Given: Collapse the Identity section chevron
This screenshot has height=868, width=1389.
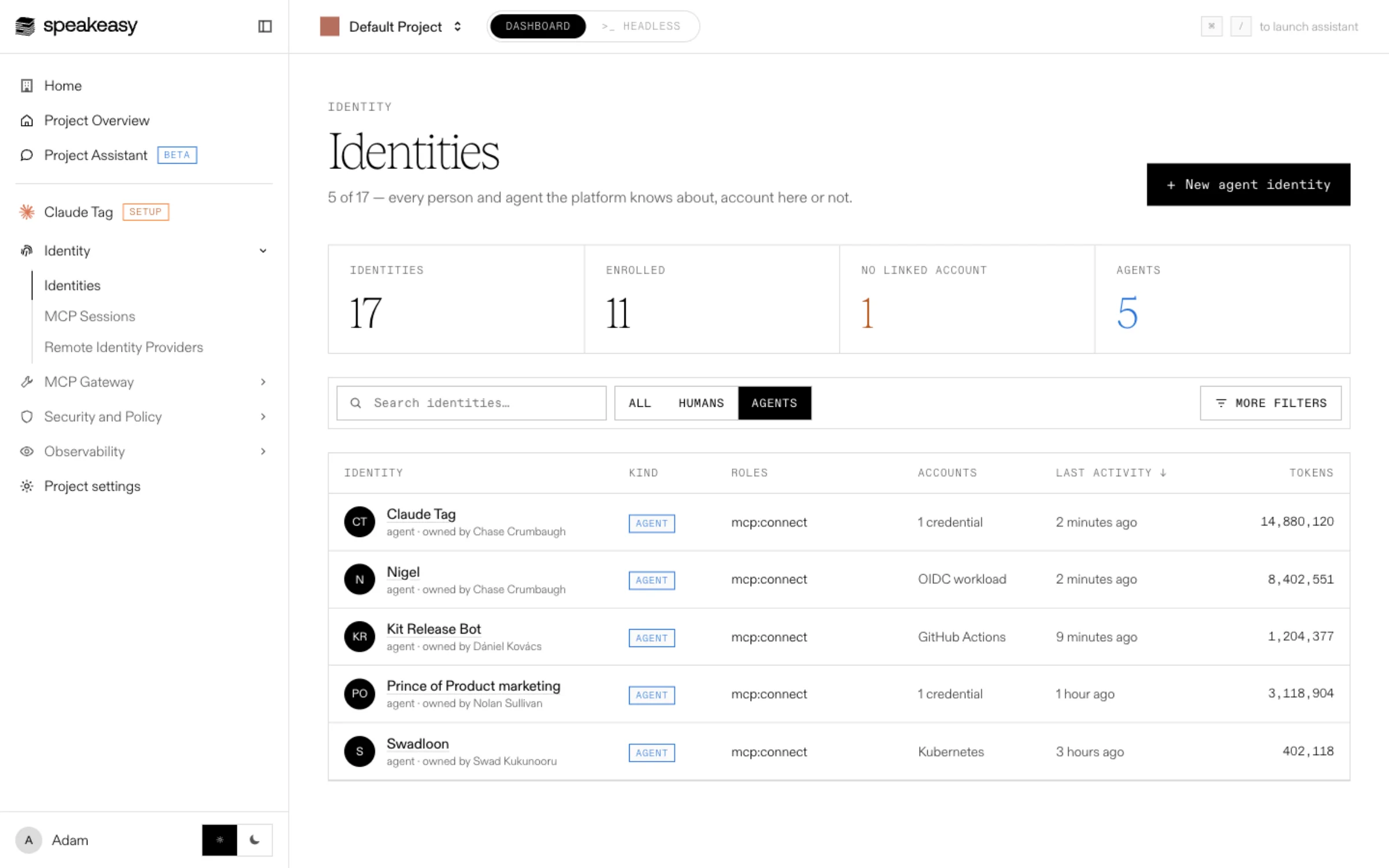Looking at the screenshot, I should [x=263, y=251].
